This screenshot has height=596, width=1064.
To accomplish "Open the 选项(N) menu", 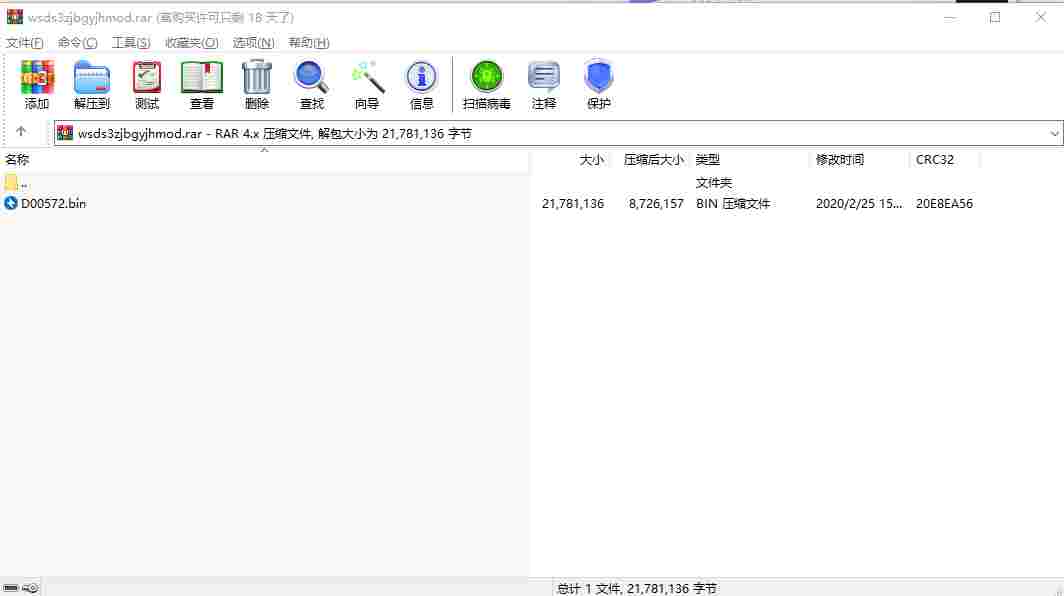I will (x=253, y=43).
